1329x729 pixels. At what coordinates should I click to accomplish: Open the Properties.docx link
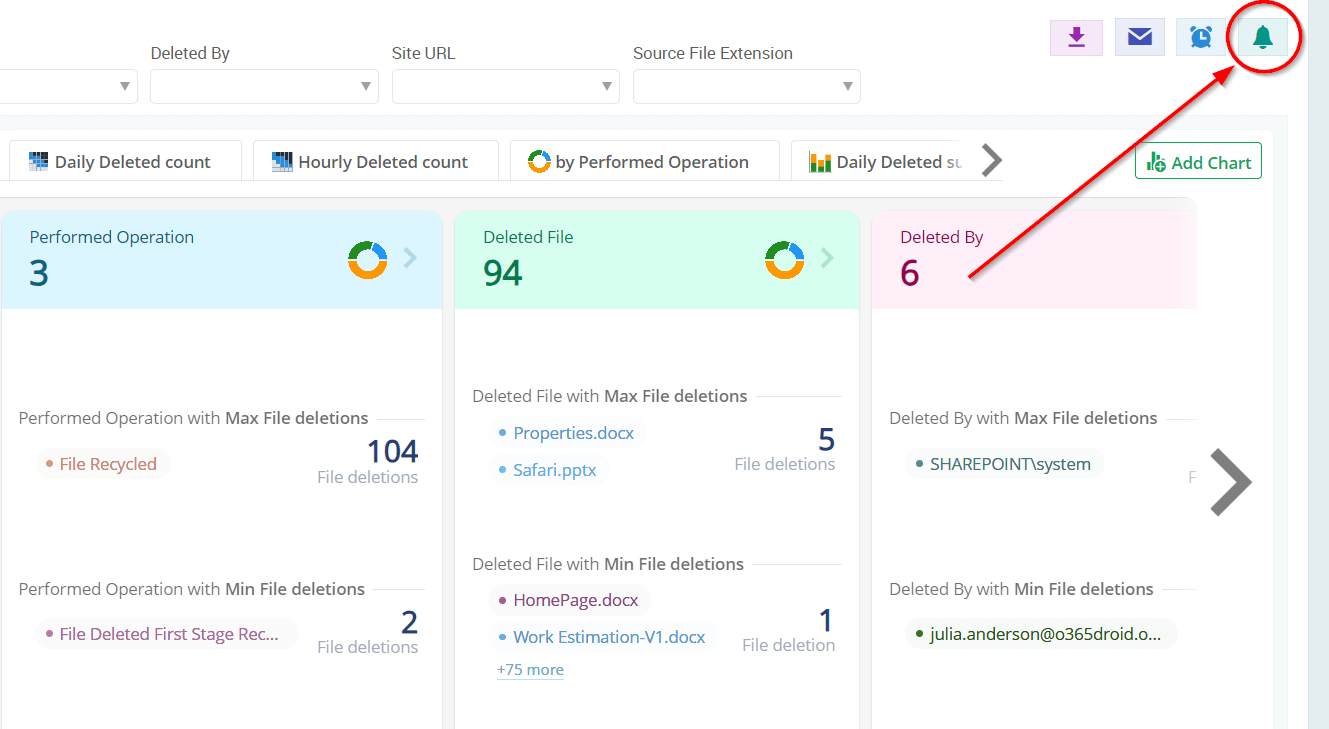(x=569, y=433)
